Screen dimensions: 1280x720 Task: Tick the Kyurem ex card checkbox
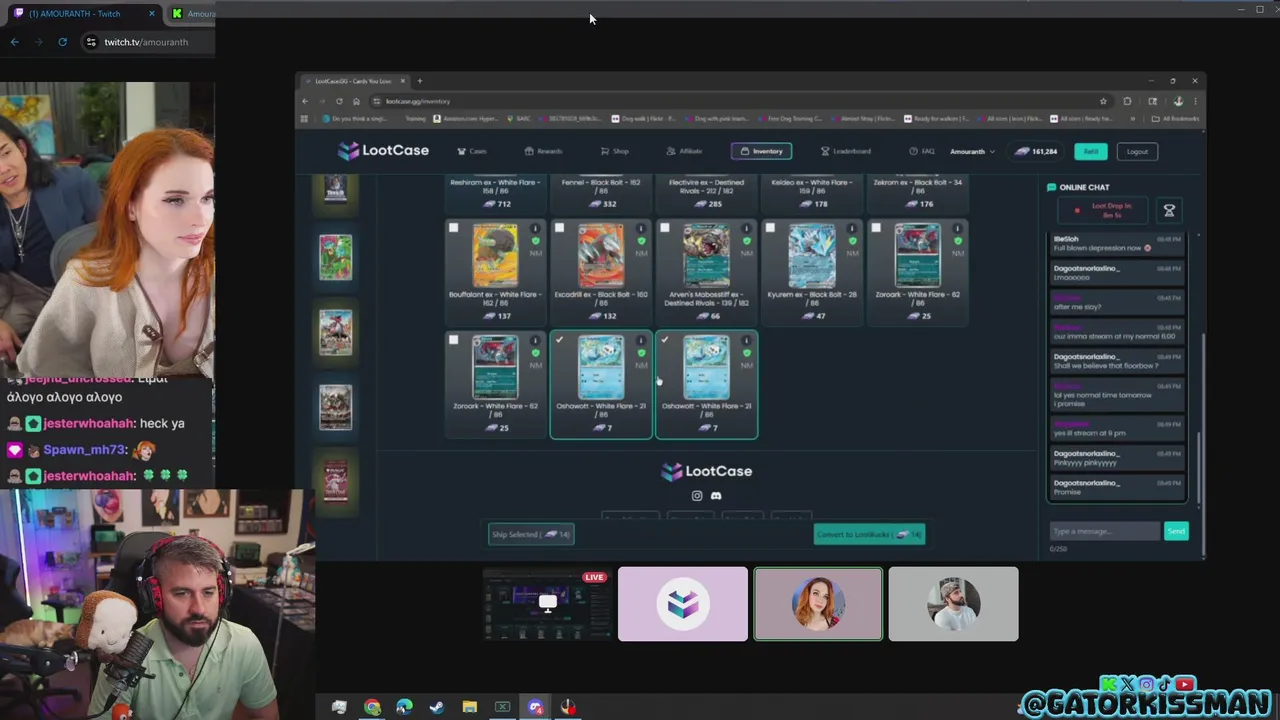(x=770, y=228)
